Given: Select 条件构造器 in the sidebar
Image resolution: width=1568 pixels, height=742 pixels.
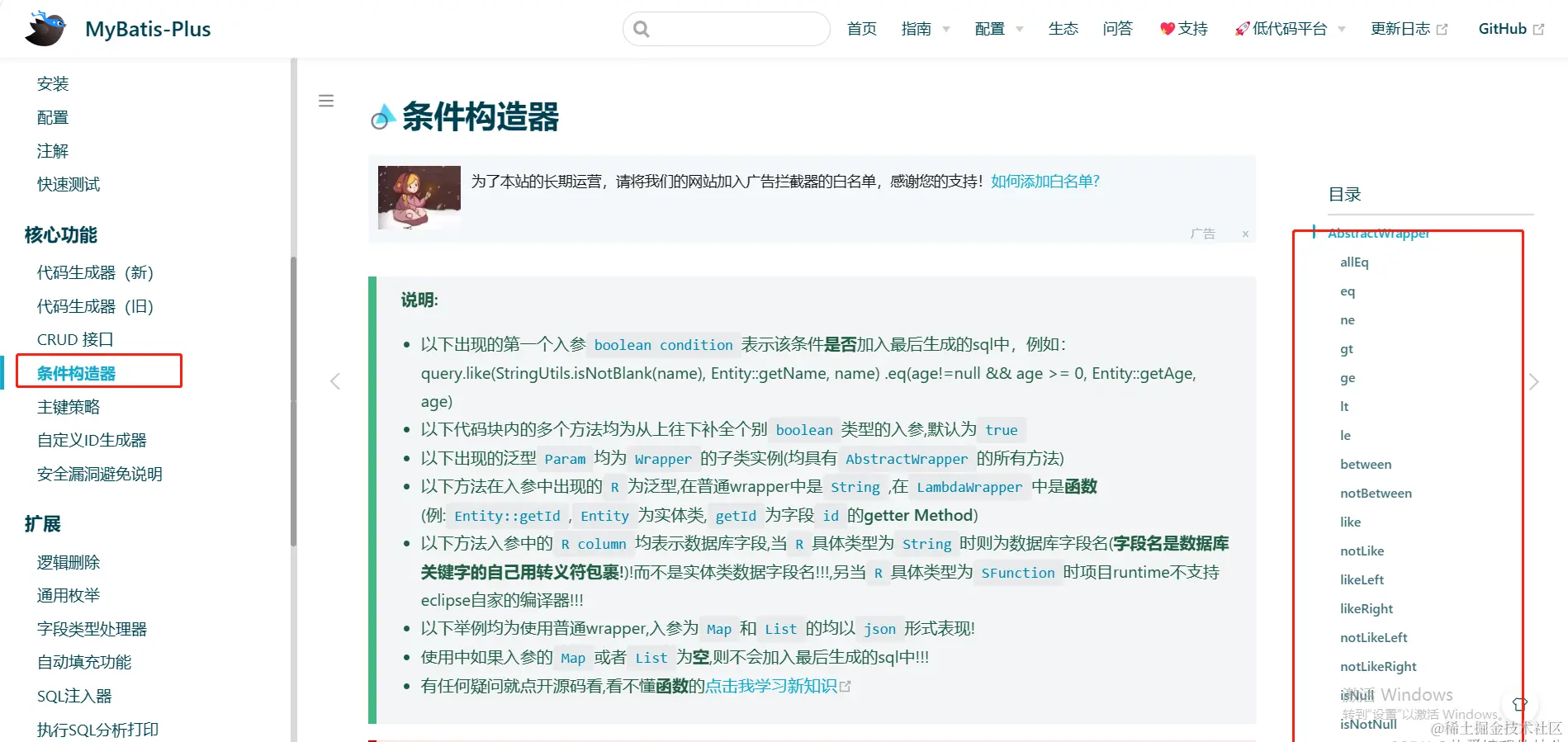Looking at the screenshot, I should click(76, 374).
